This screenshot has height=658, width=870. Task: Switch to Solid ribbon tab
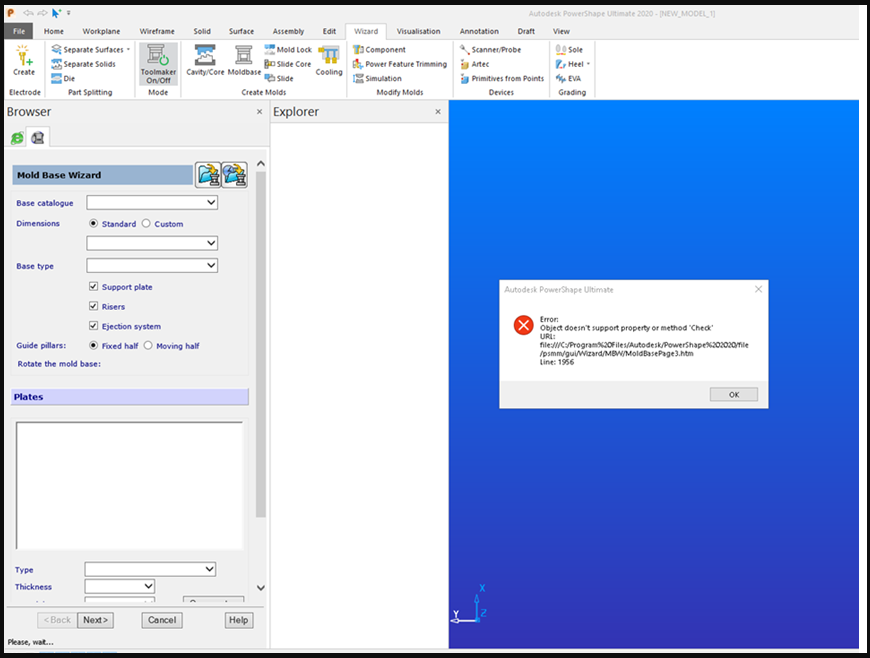[202, 31]
